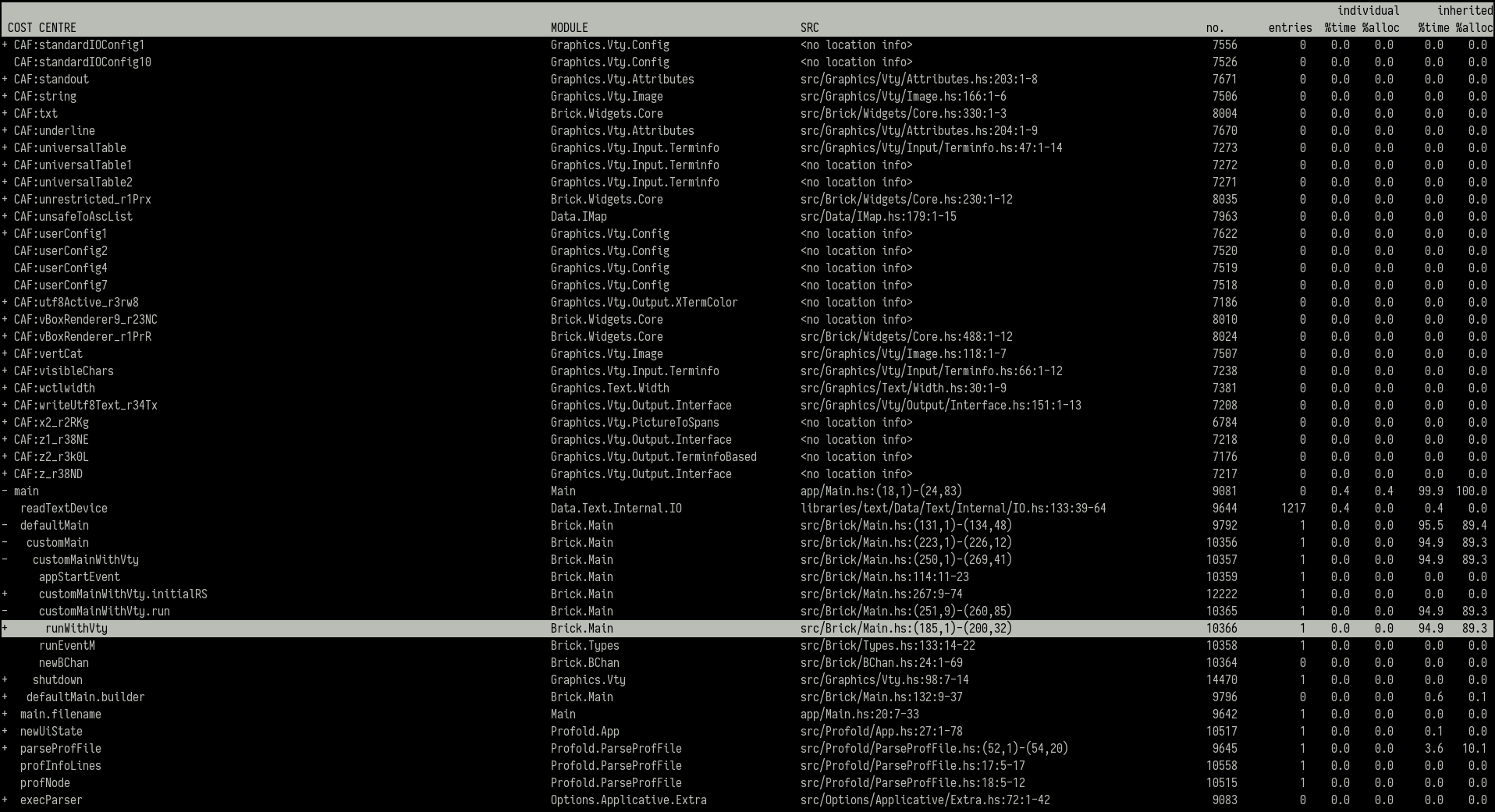Screen dimensions: 1495x812
Task: Select the newBChan row
Action: click(64, 663)
